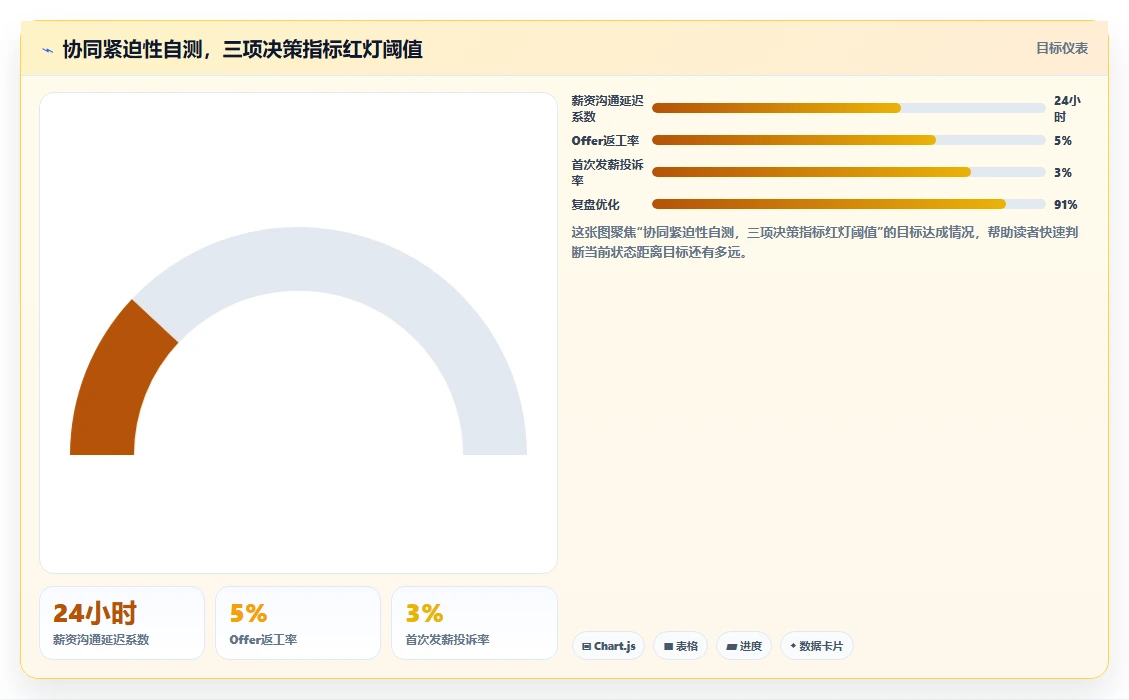Click the lightning icon beside the card title
The height and width of the screenshot is (700, 1129).
(x=48, y=50)
